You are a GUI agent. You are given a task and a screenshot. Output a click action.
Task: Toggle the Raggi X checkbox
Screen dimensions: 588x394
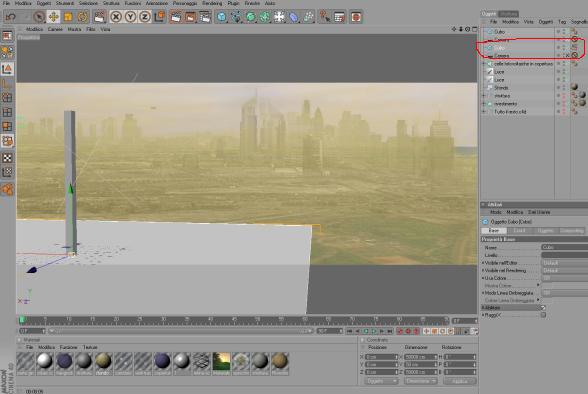tap(543, 315)
